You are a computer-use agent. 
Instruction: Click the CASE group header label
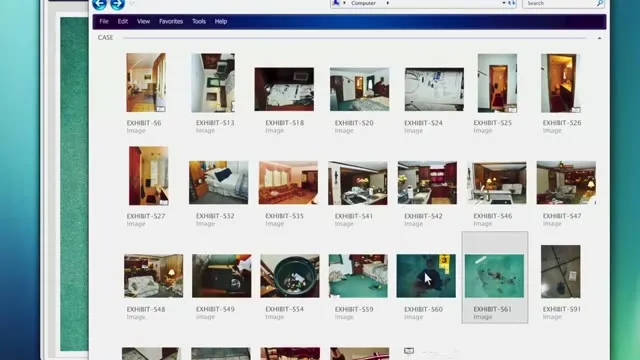point(105,38)
